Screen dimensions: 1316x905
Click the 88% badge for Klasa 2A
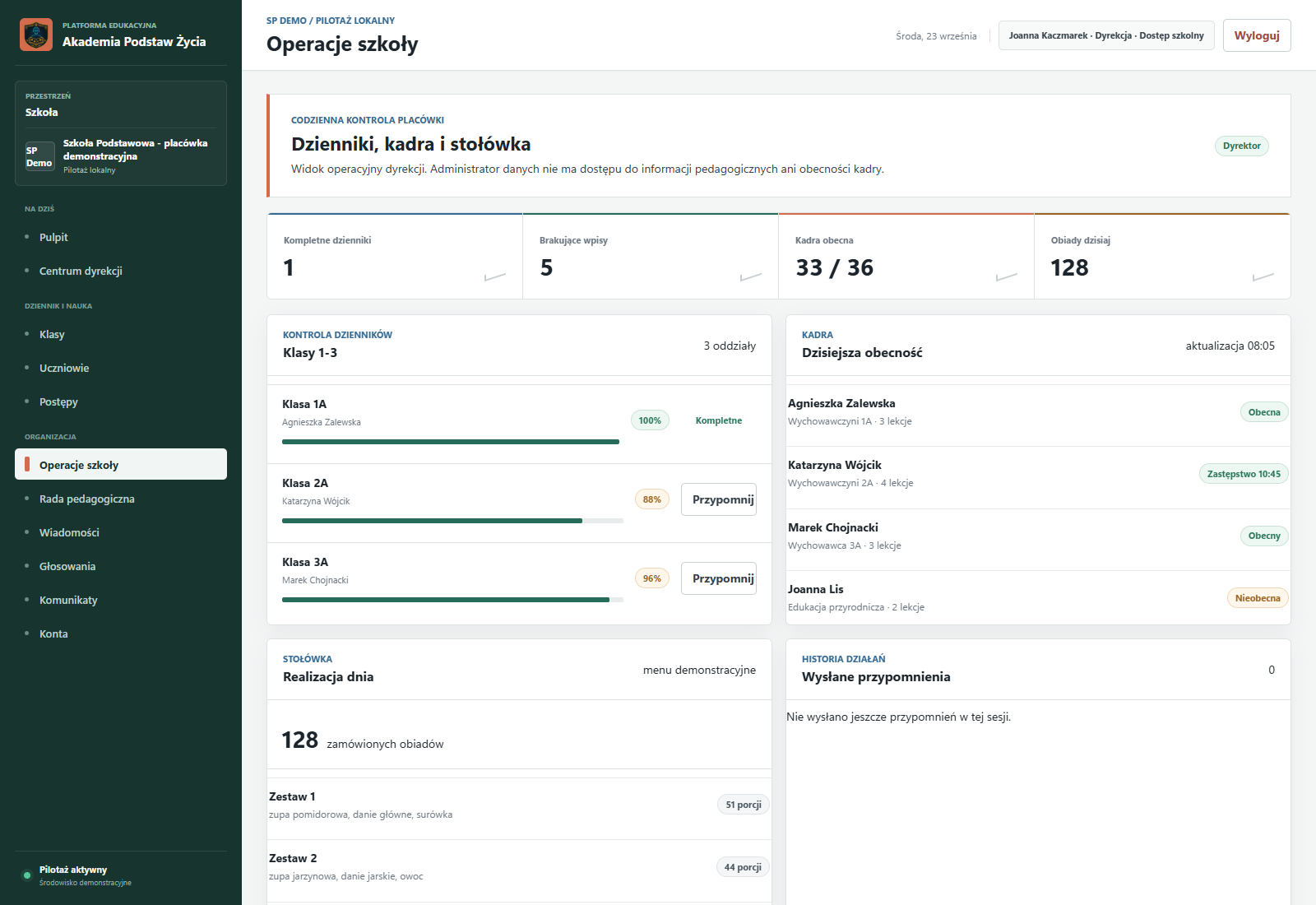pos(652,499)
